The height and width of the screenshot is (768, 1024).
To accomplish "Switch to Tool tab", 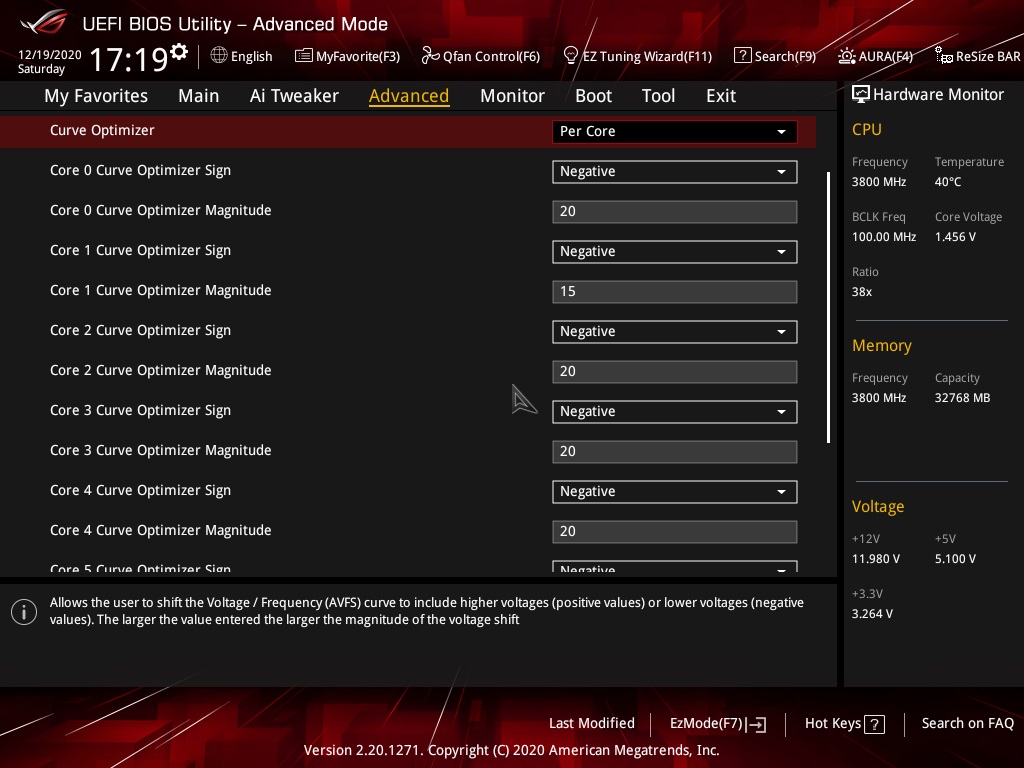I will pos(658,96).
